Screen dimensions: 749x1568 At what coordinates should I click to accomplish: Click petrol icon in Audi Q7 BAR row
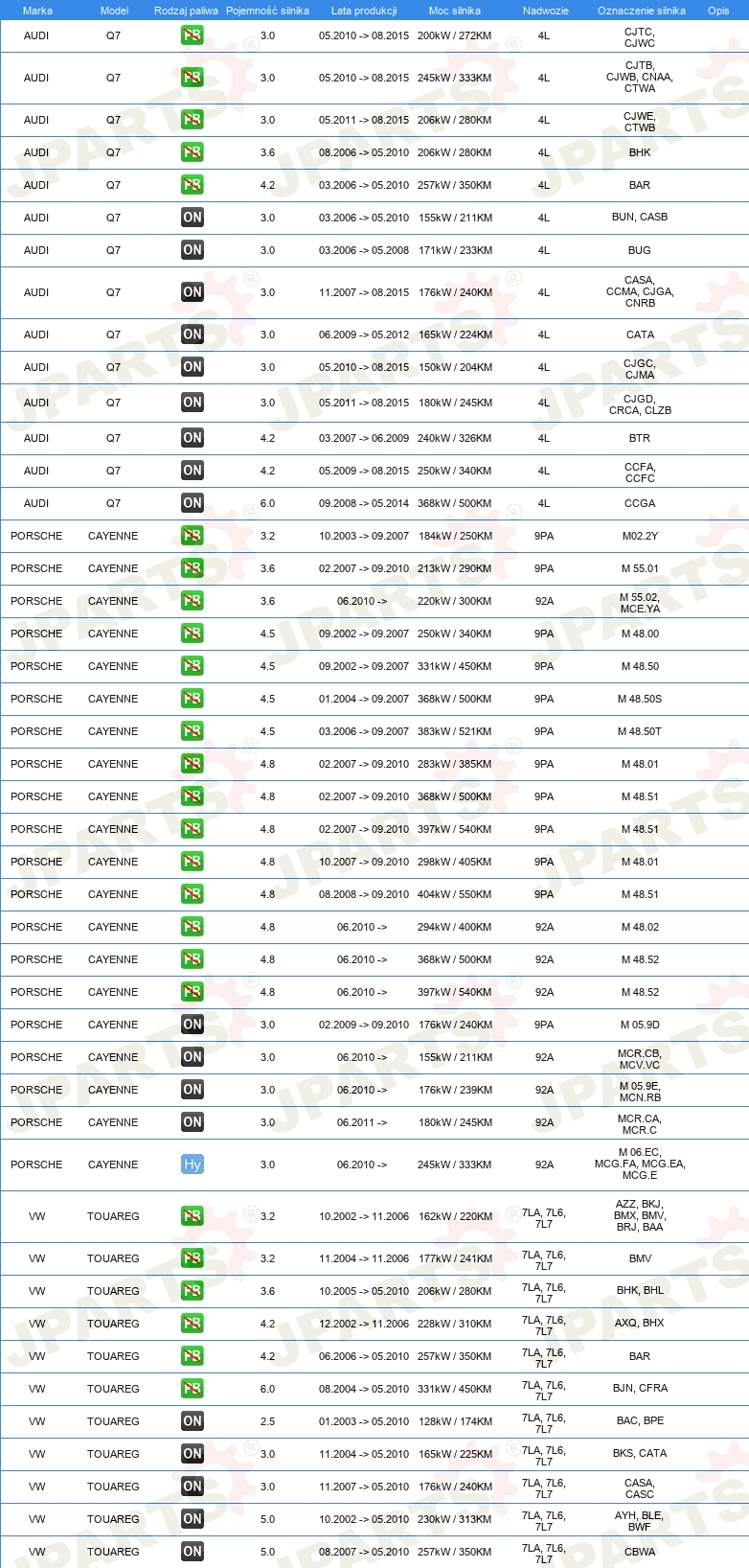(193, 185)
